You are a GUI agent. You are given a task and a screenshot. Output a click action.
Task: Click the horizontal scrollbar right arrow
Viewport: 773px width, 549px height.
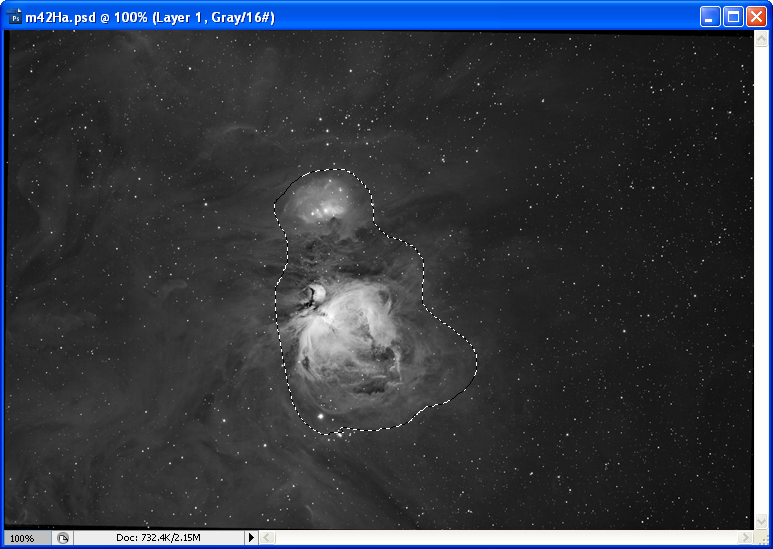tap(745, 537)
